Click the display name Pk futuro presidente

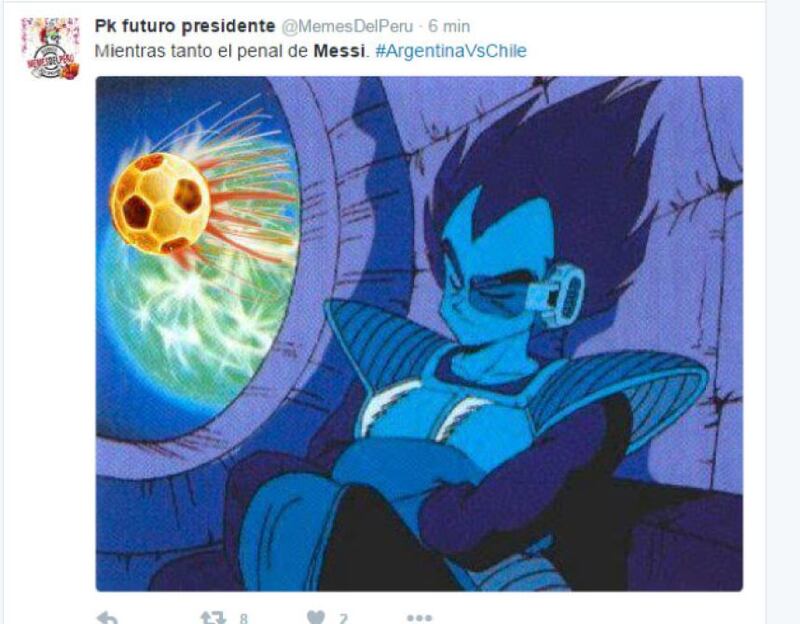tap(185, 26)
